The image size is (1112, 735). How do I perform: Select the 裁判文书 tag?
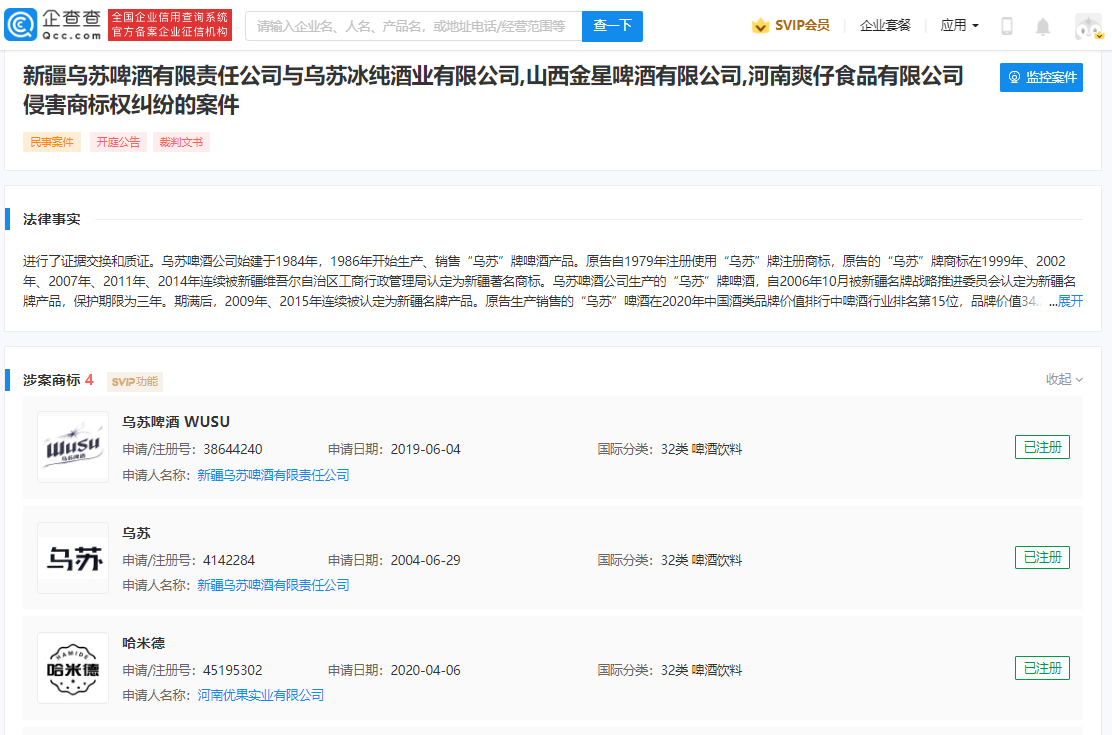(182, 142)
